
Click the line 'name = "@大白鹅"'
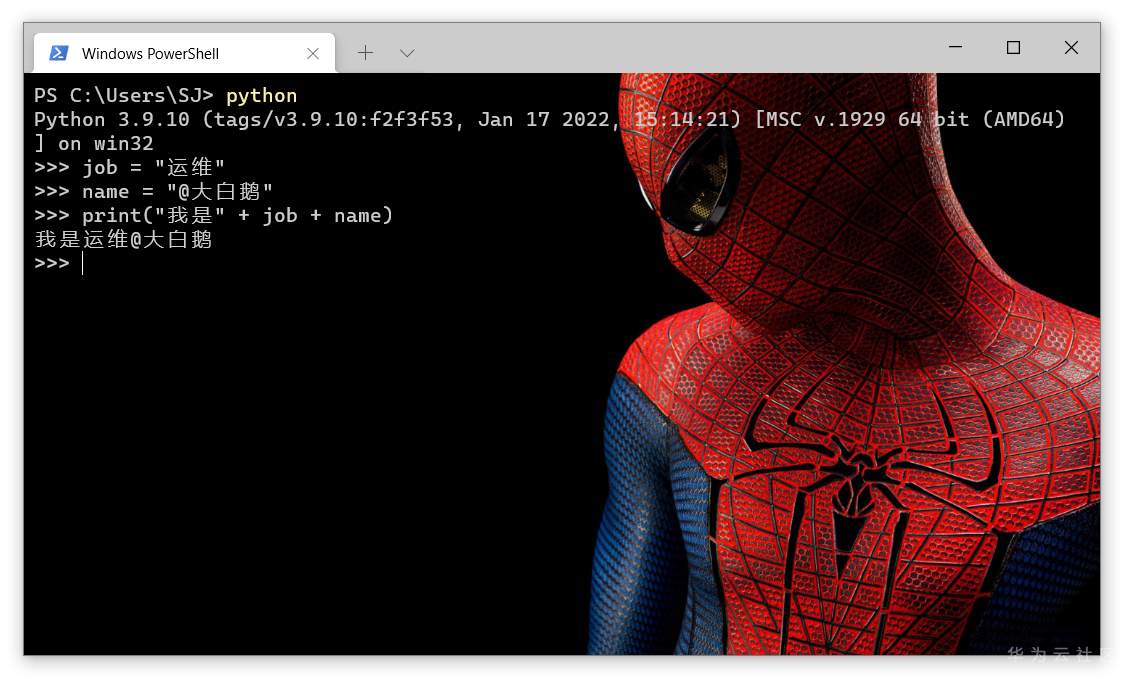tap(153, 191)
